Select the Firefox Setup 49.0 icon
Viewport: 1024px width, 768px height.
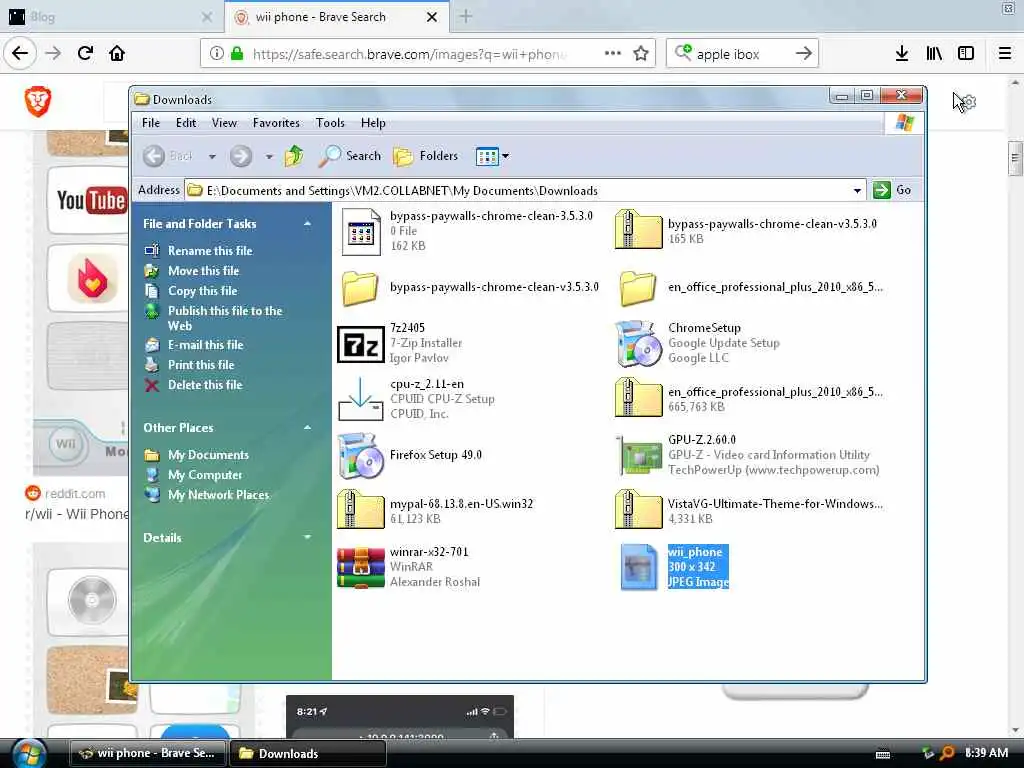[x=360, y=455]
